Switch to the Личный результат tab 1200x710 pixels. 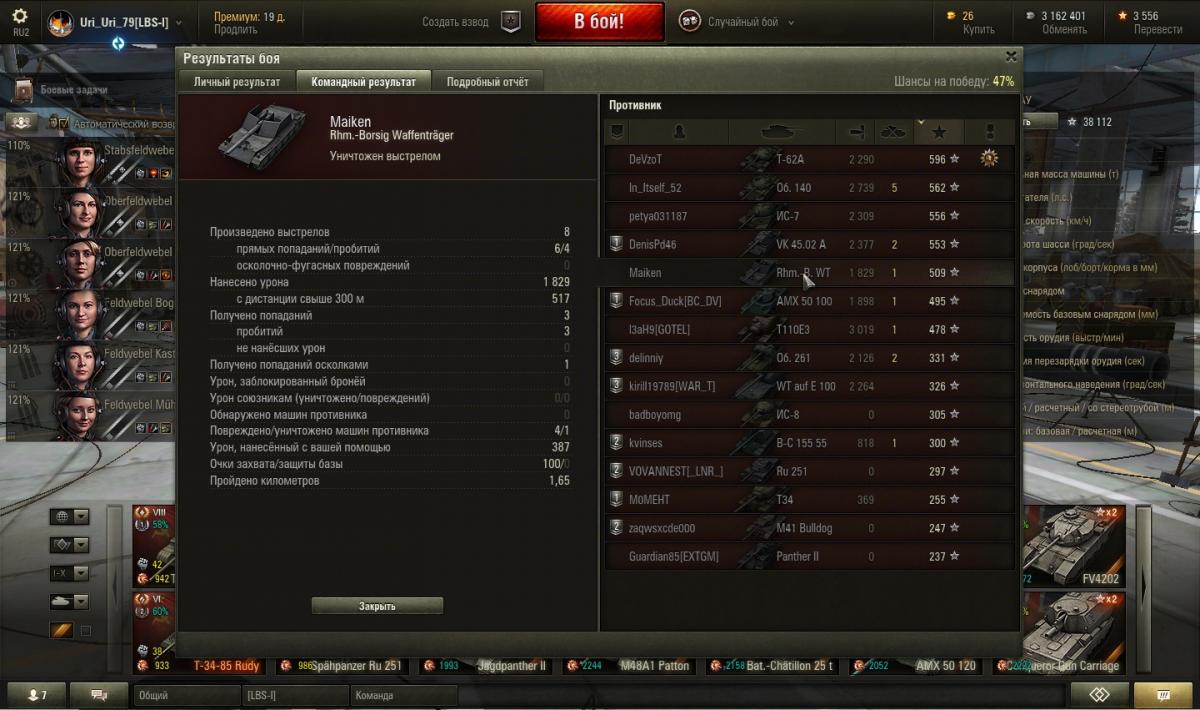coord(237,82)
